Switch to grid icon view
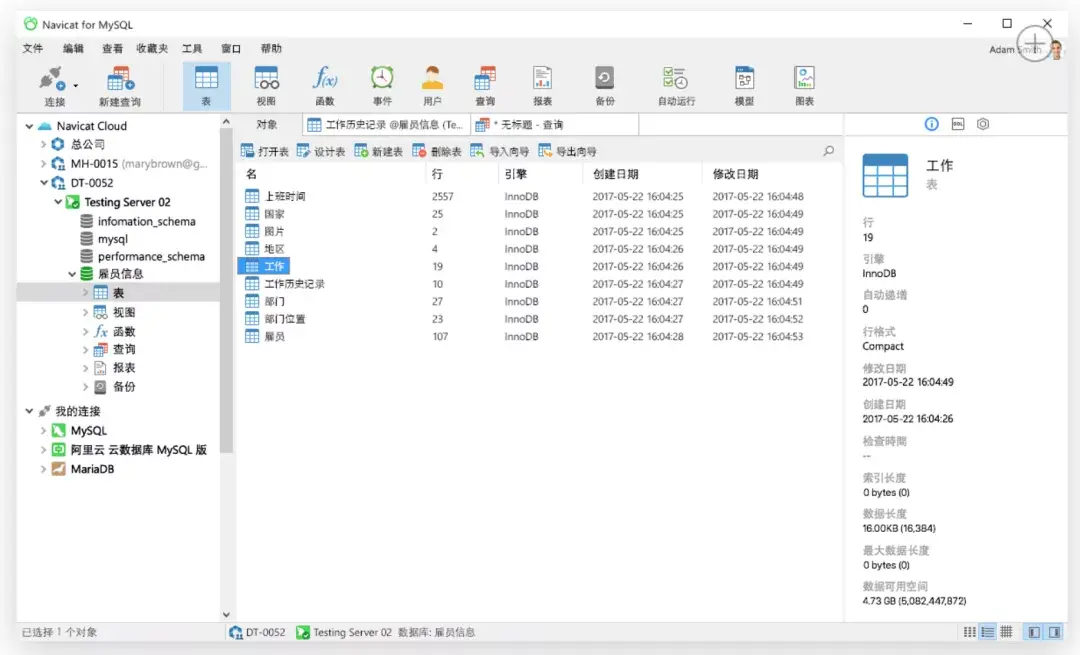The image size is (1080, 655). pyautogui.click(x=969, y=632)
